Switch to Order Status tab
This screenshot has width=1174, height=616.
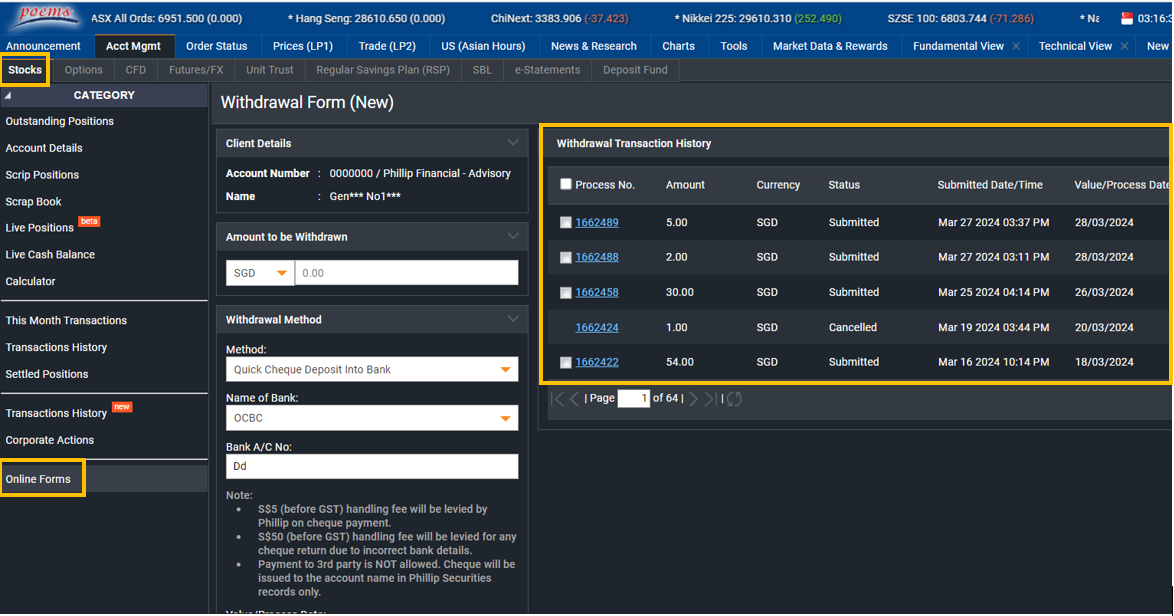coord(216,46)
